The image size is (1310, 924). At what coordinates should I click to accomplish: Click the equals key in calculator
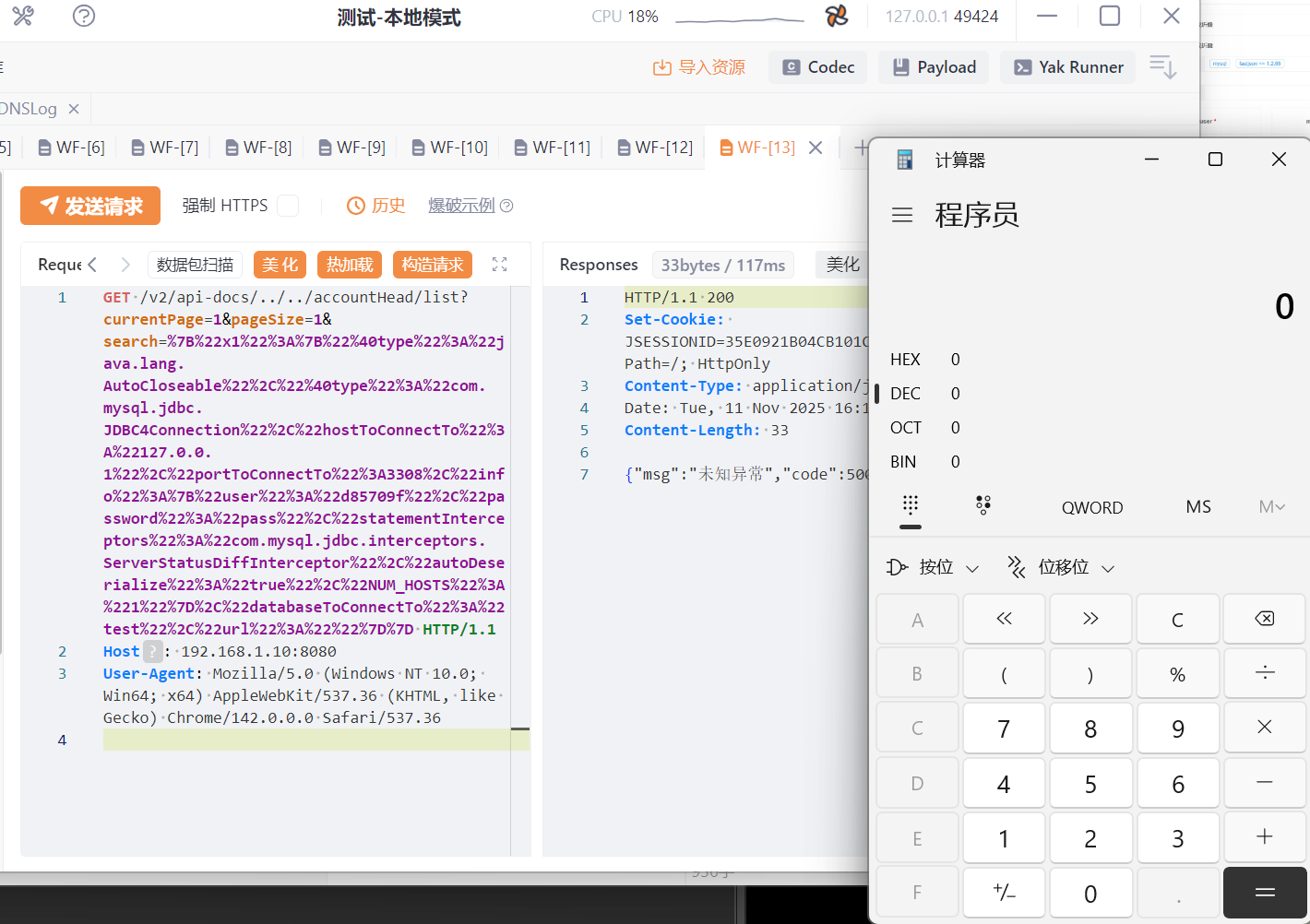(1265, 893)
